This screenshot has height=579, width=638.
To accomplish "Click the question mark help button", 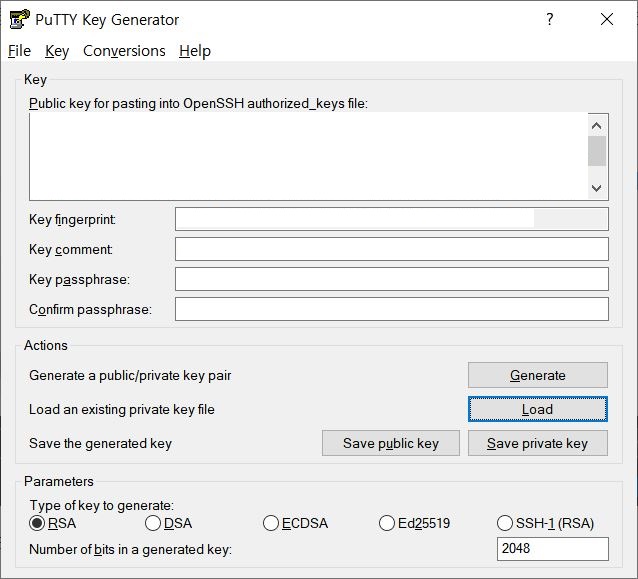I will coord(549,19).
